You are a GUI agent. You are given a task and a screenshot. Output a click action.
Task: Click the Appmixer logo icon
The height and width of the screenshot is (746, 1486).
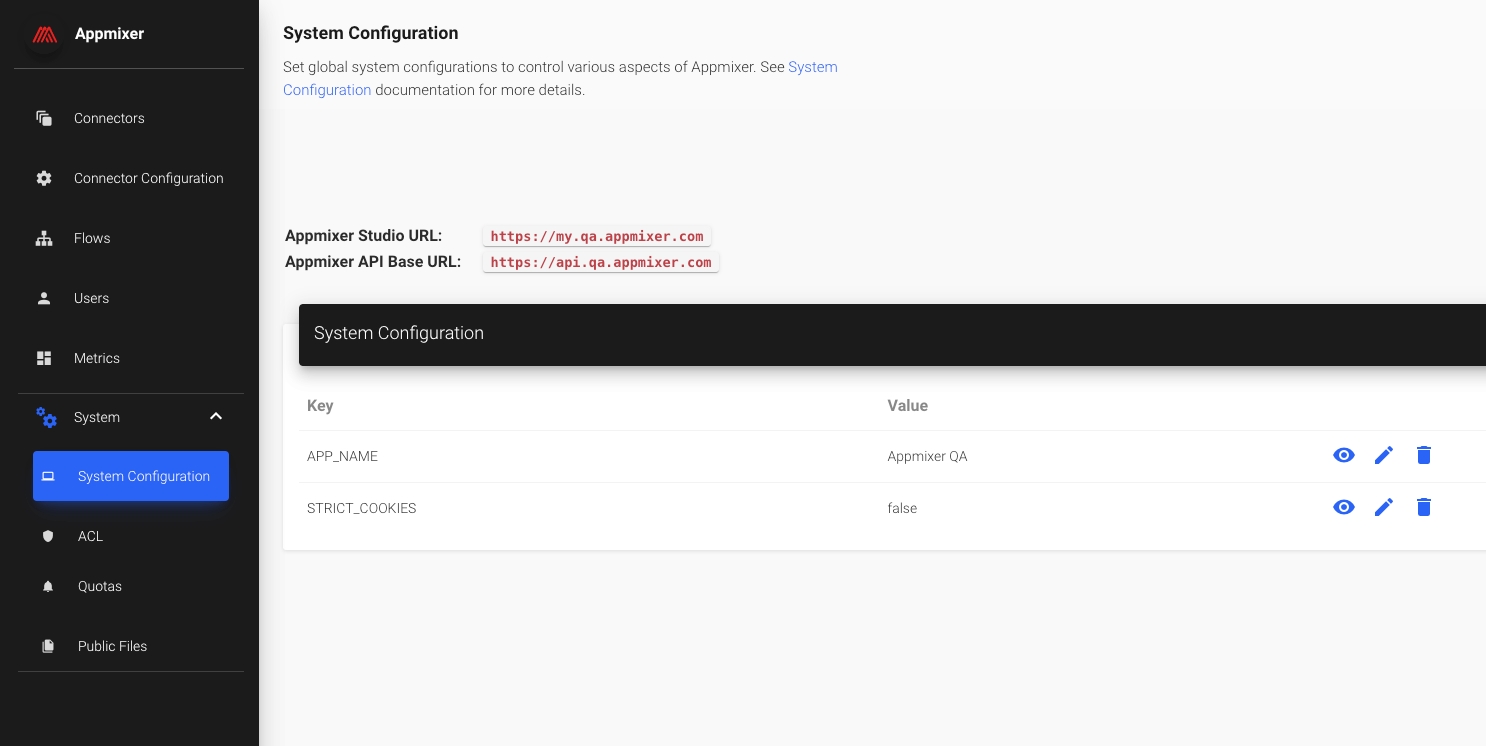point(44,35)
